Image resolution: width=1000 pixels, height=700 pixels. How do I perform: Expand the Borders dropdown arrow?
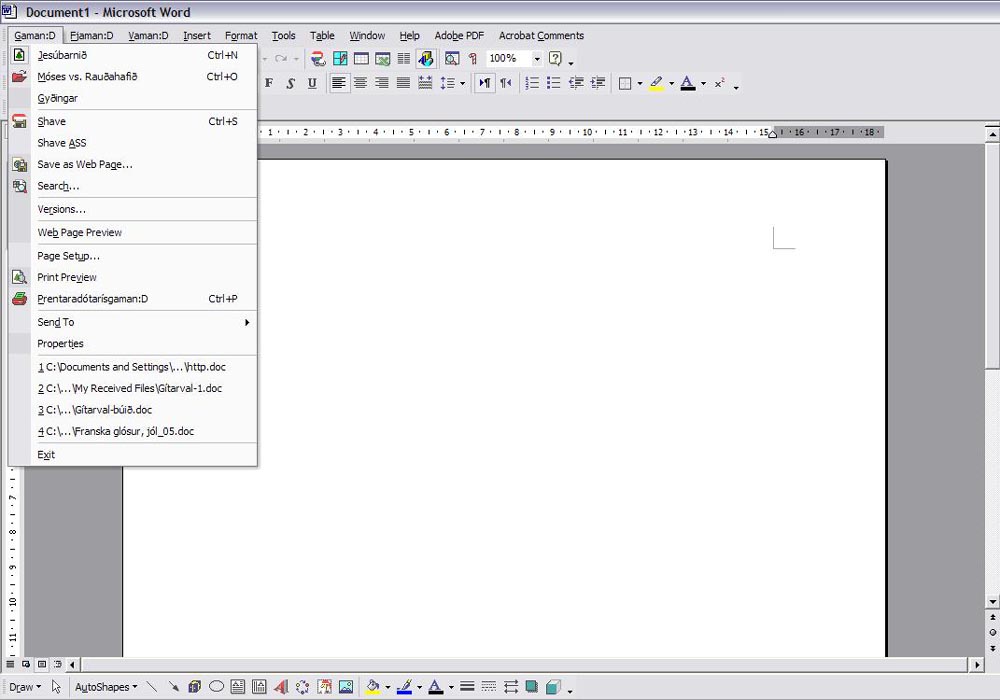point(640,84)
